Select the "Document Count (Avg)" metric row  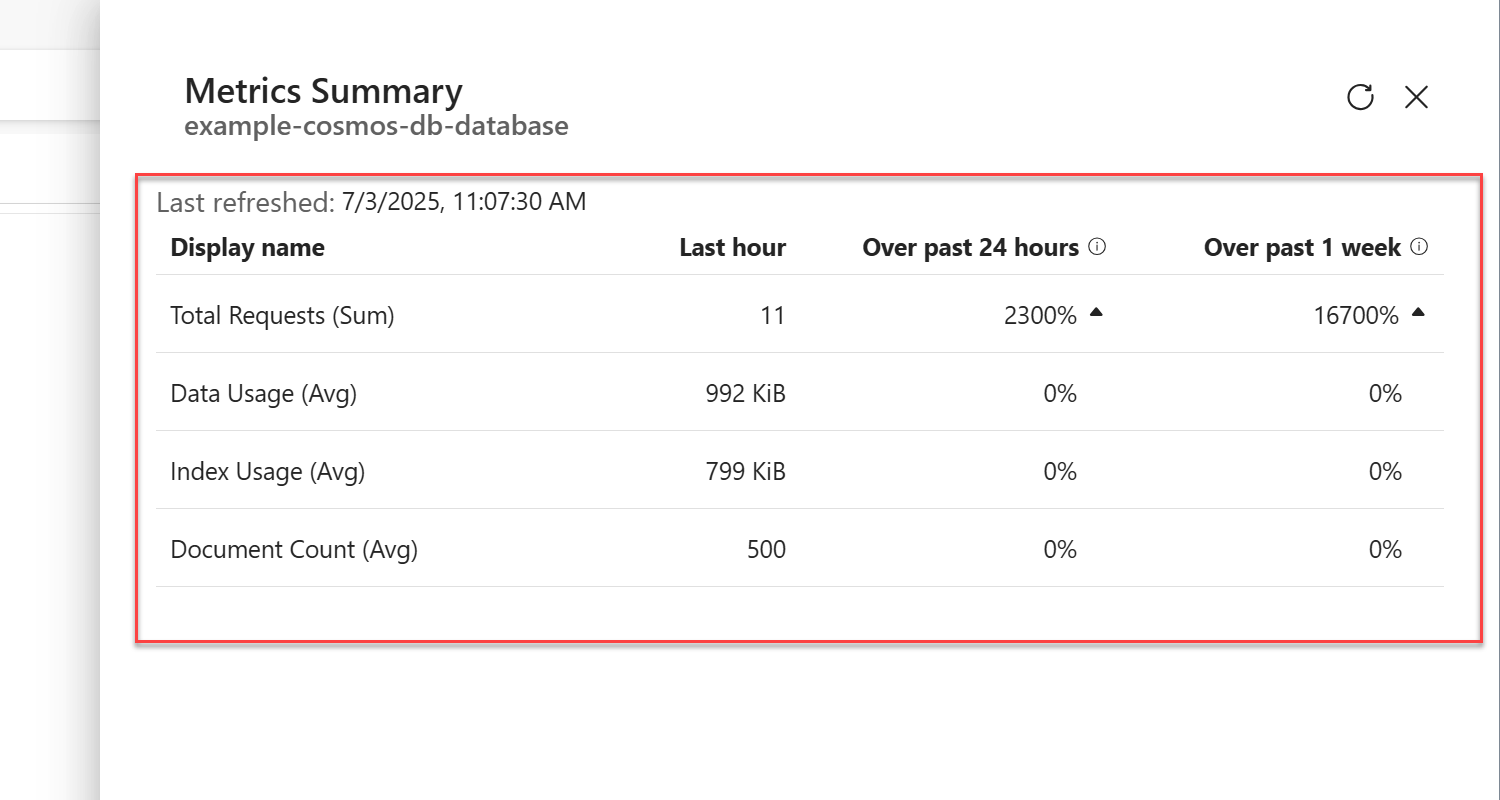pyautogui.click(x=294, y=549)
